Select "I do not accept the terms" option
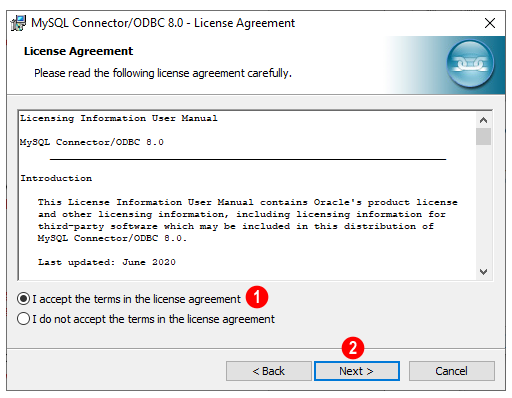The height and width of the screenshot is (398, 512). (x=23, y=319)
